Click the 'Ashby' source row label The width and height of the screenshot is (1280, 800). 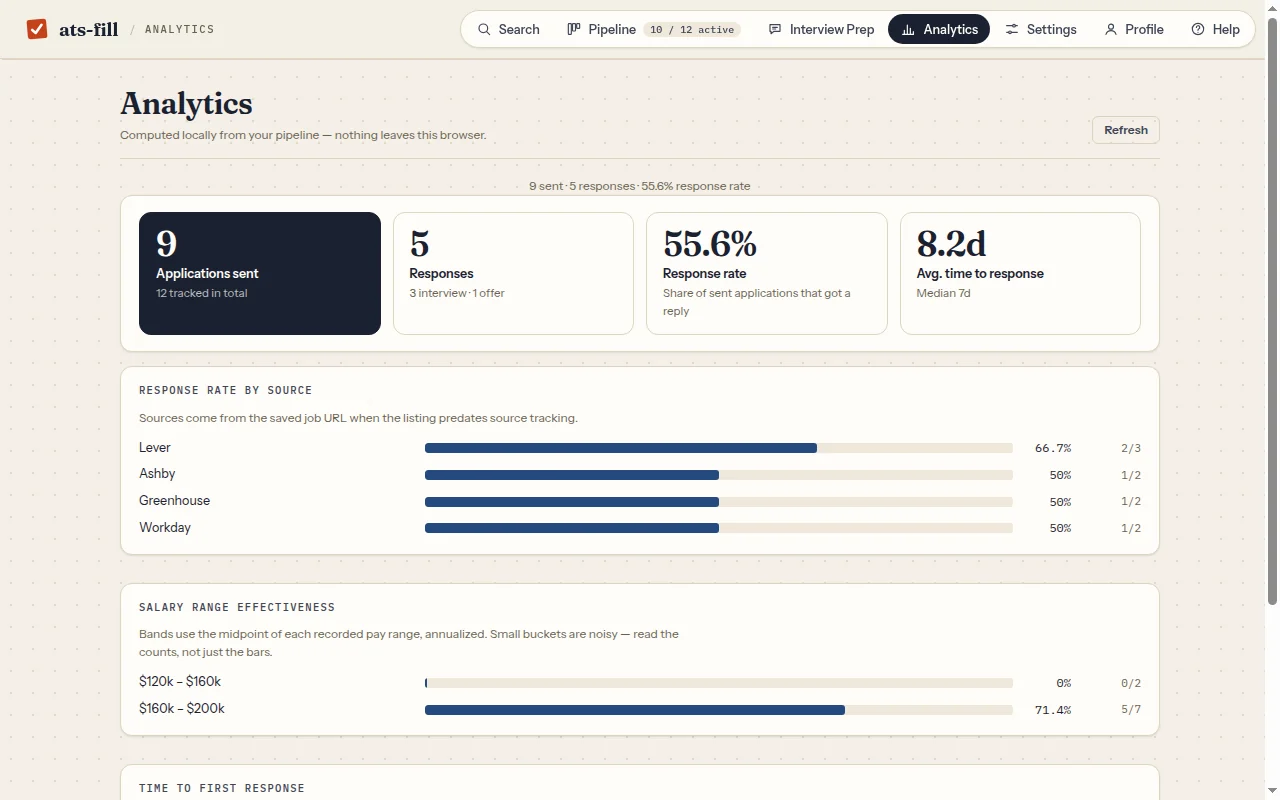(157, 474)
